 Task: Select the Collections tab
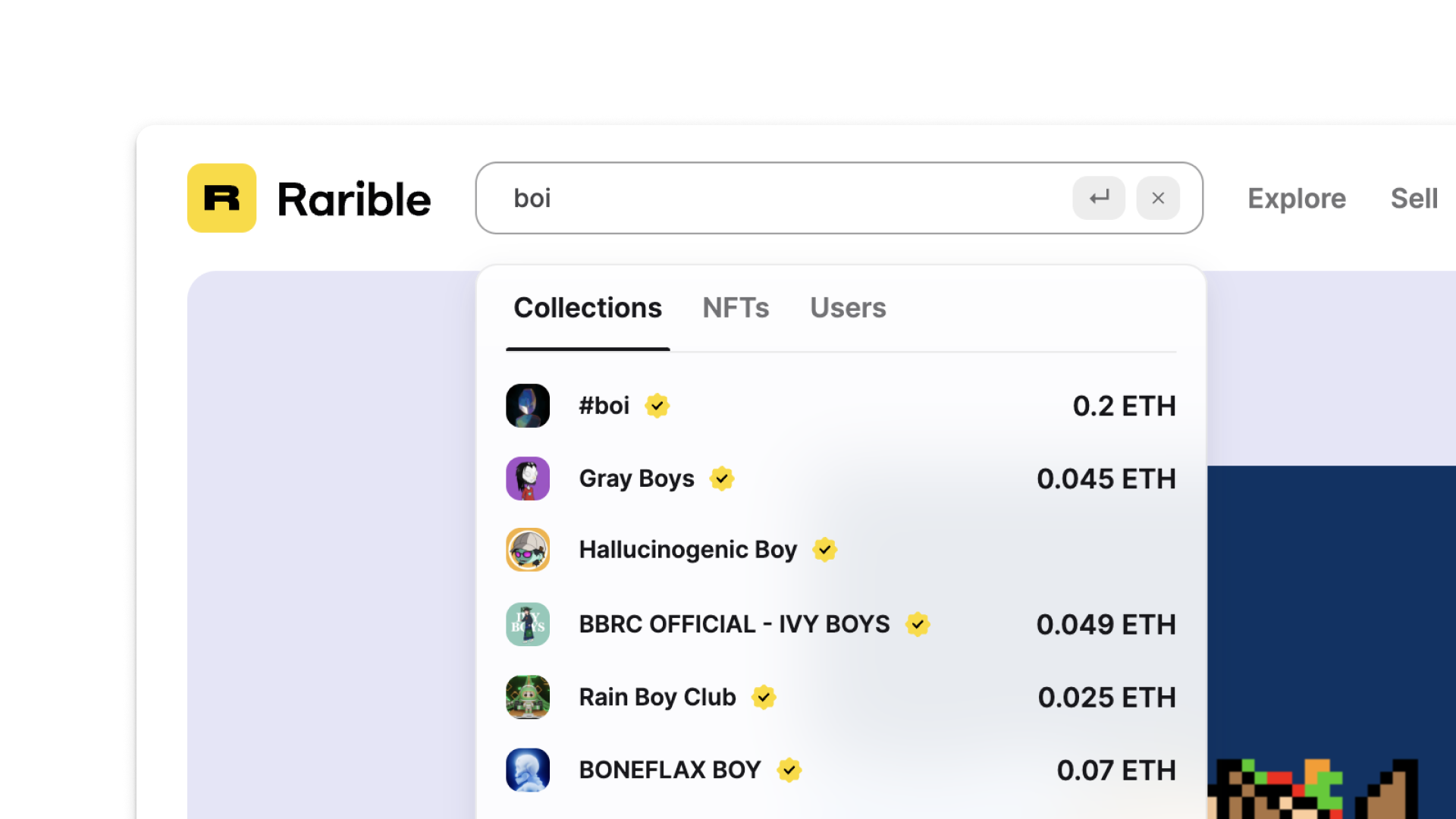click(588, 308)
